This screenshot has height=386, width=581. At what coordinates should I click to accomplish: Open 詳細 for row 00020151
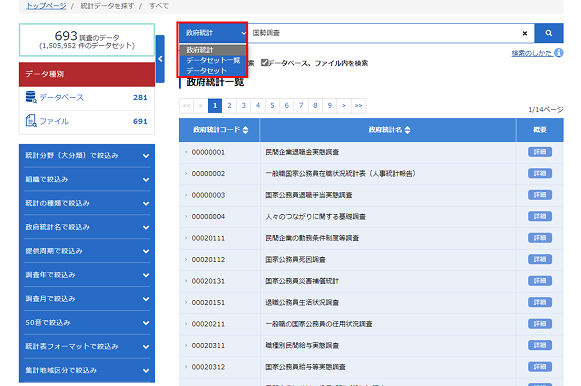(x=540, y=302)
